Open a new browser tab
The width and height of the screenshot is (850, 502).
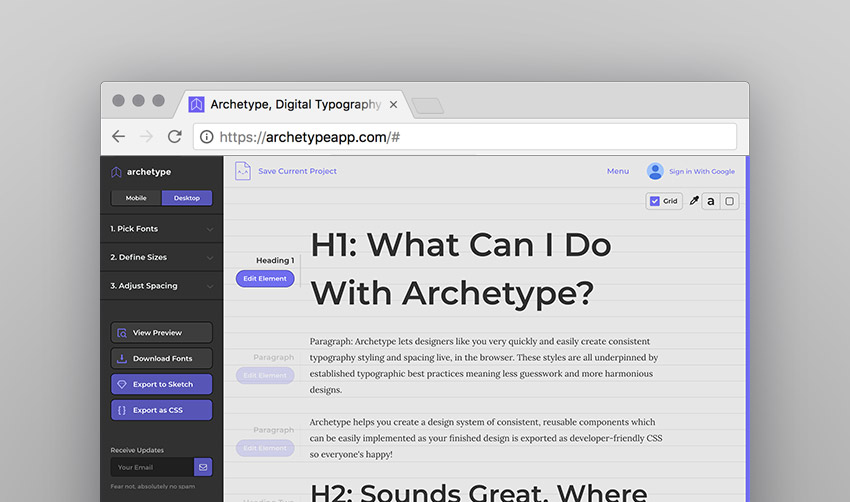point(428,106)
